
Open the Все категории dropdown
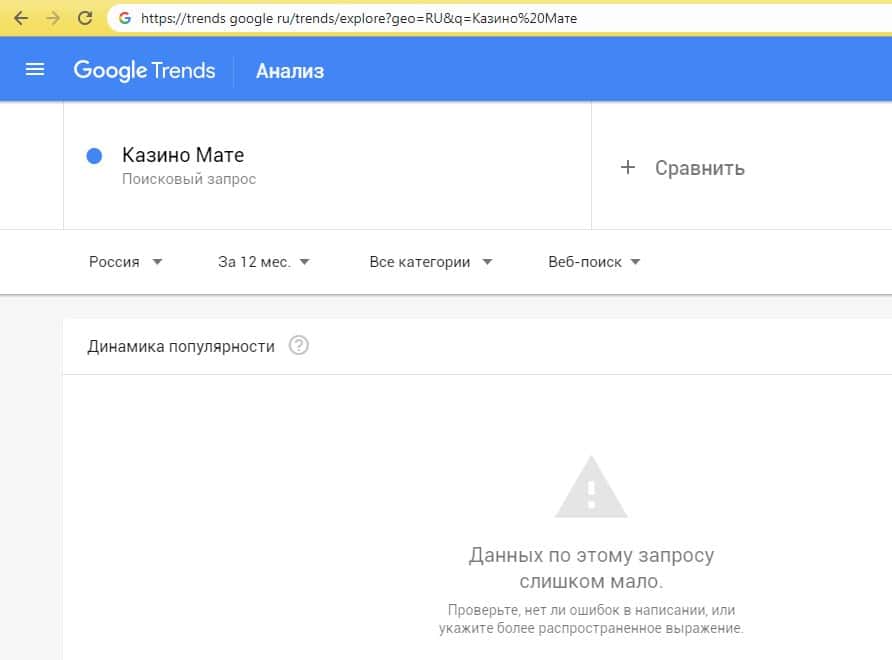click(x=431, y=262)
